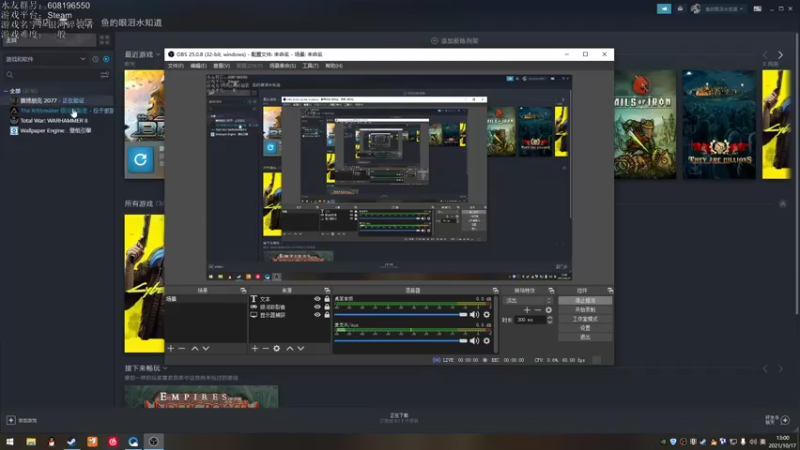Open File Explorer from the taskbar
This screenshot has height=450, width=800.
(31, 441)
